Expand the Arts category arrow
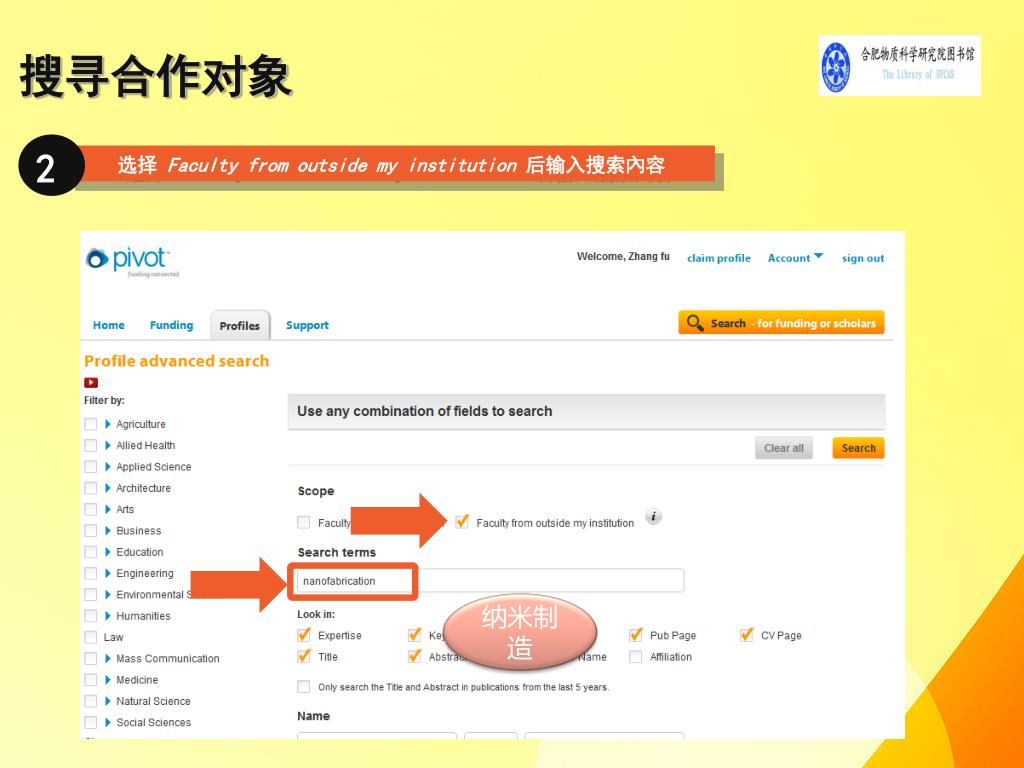 coord(108,509)
